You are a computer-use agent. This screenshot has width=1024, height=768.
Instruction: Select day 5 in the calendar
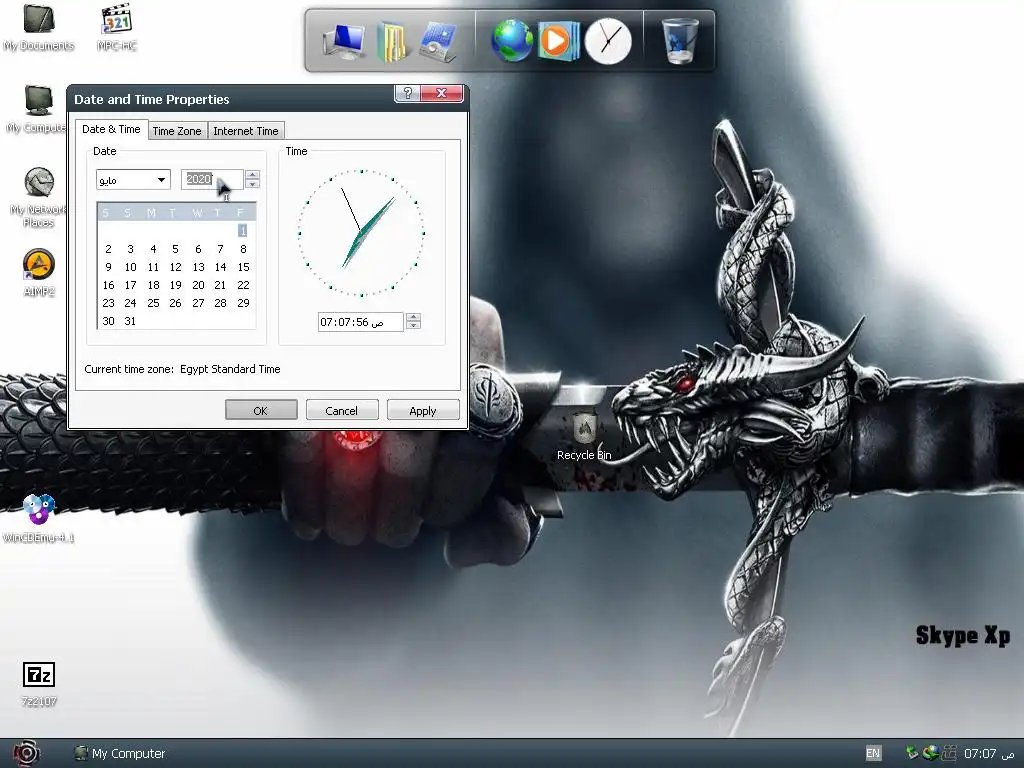click(175, 249)
